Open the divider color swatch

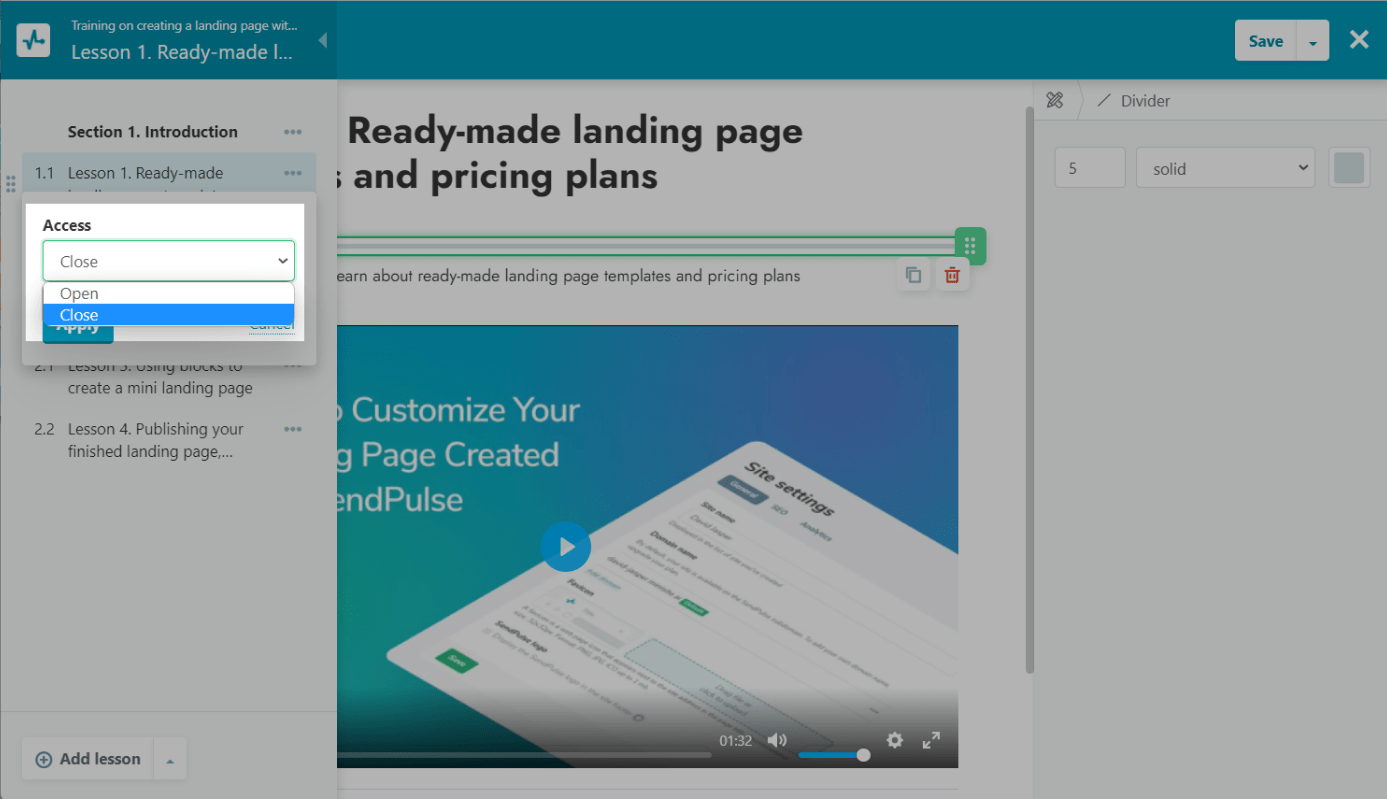[1348, 168]
